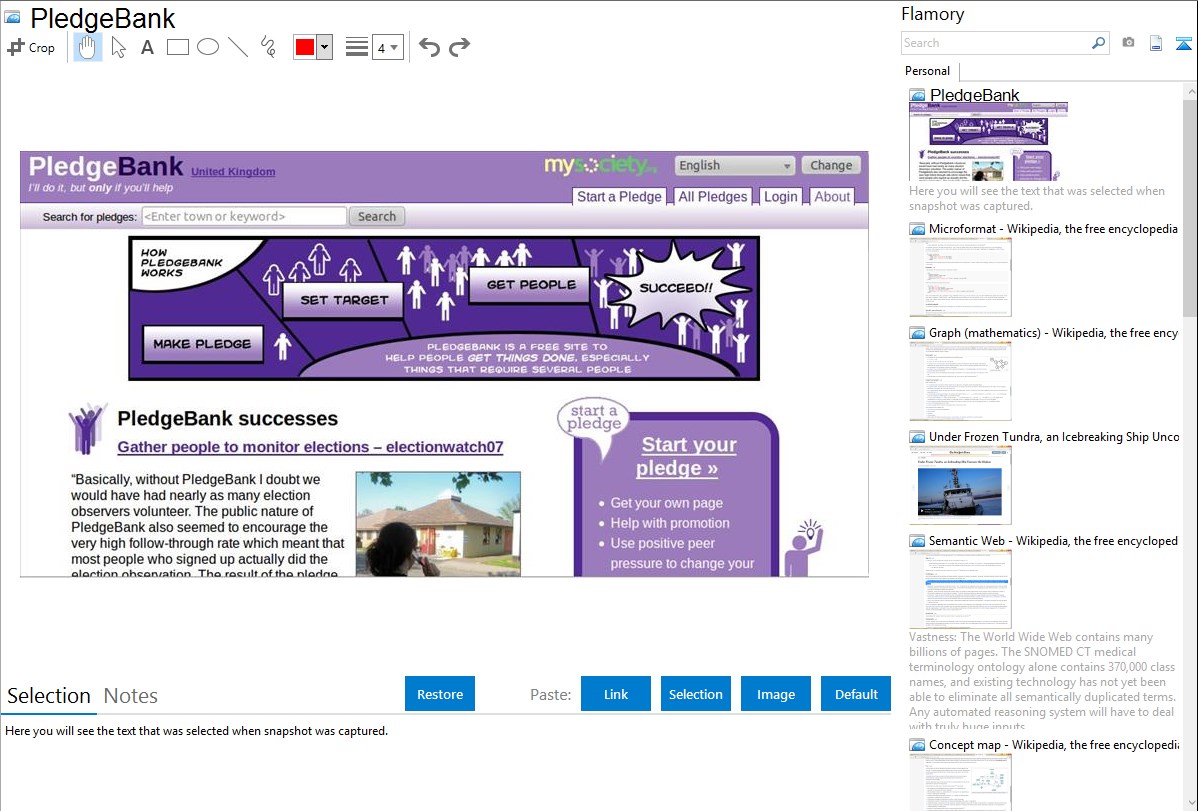Click the icon beside the Microformat entry
Image resolution: width=1198 pixels, height=811 pixels.
point(917,229)
